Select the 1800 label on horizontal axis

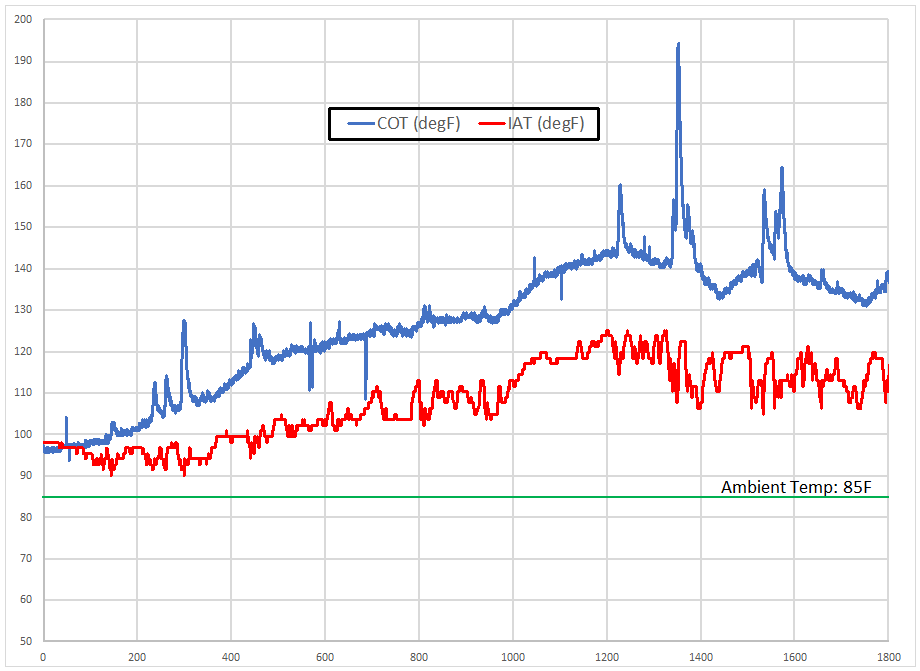tap(888, 657)
